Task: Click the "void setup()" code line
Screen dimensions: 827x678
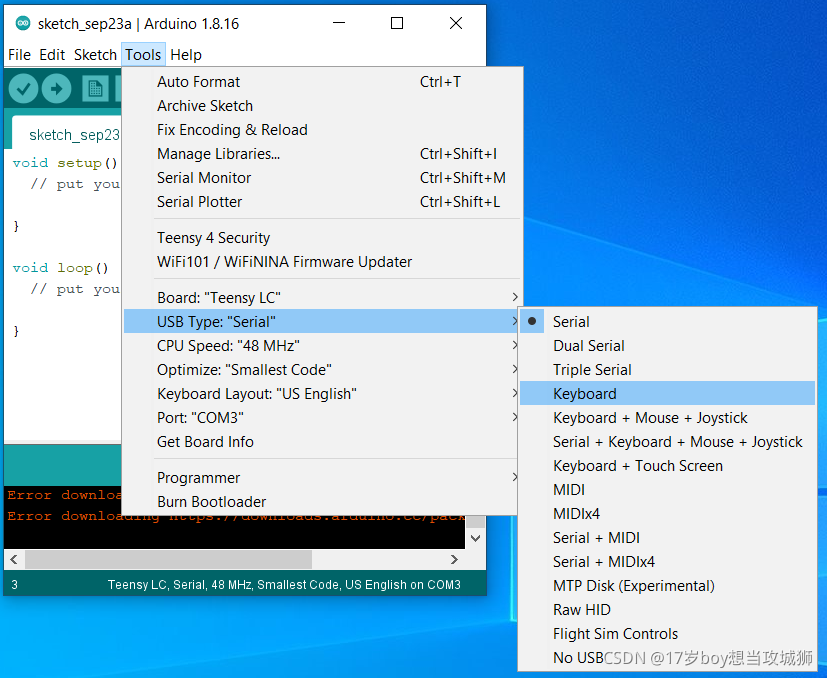Action: tap(65, 163)
